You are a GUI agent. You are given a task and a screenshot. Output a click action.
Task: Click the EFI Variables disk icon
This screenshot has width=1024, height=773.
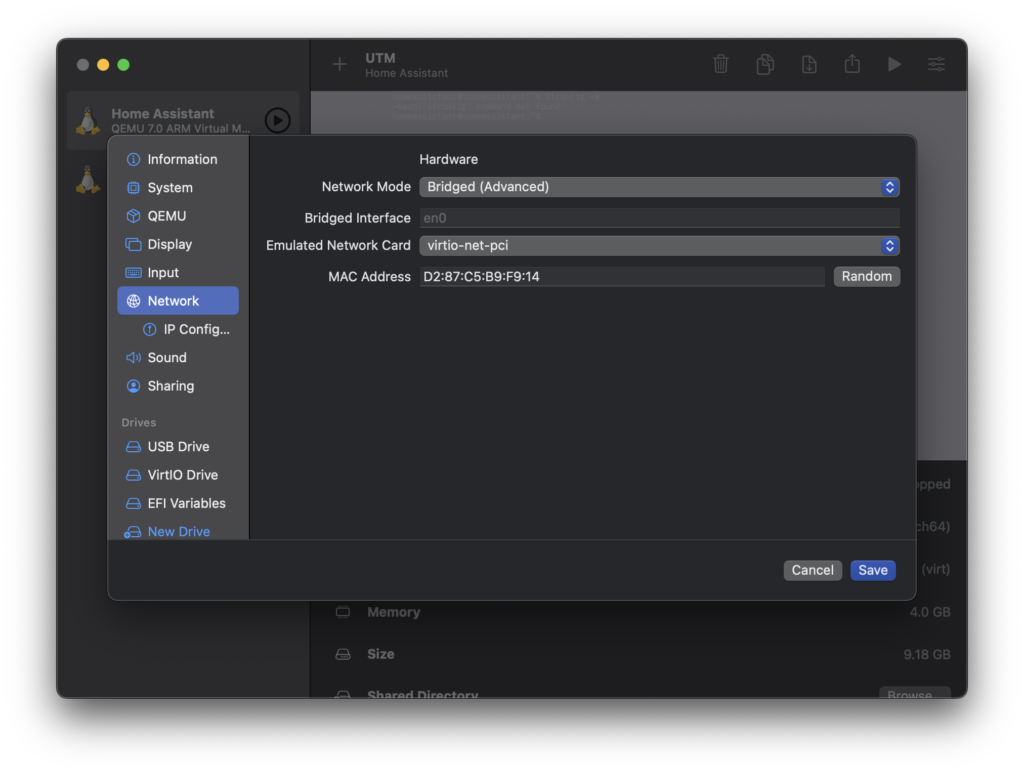click(x=133, y=503)
